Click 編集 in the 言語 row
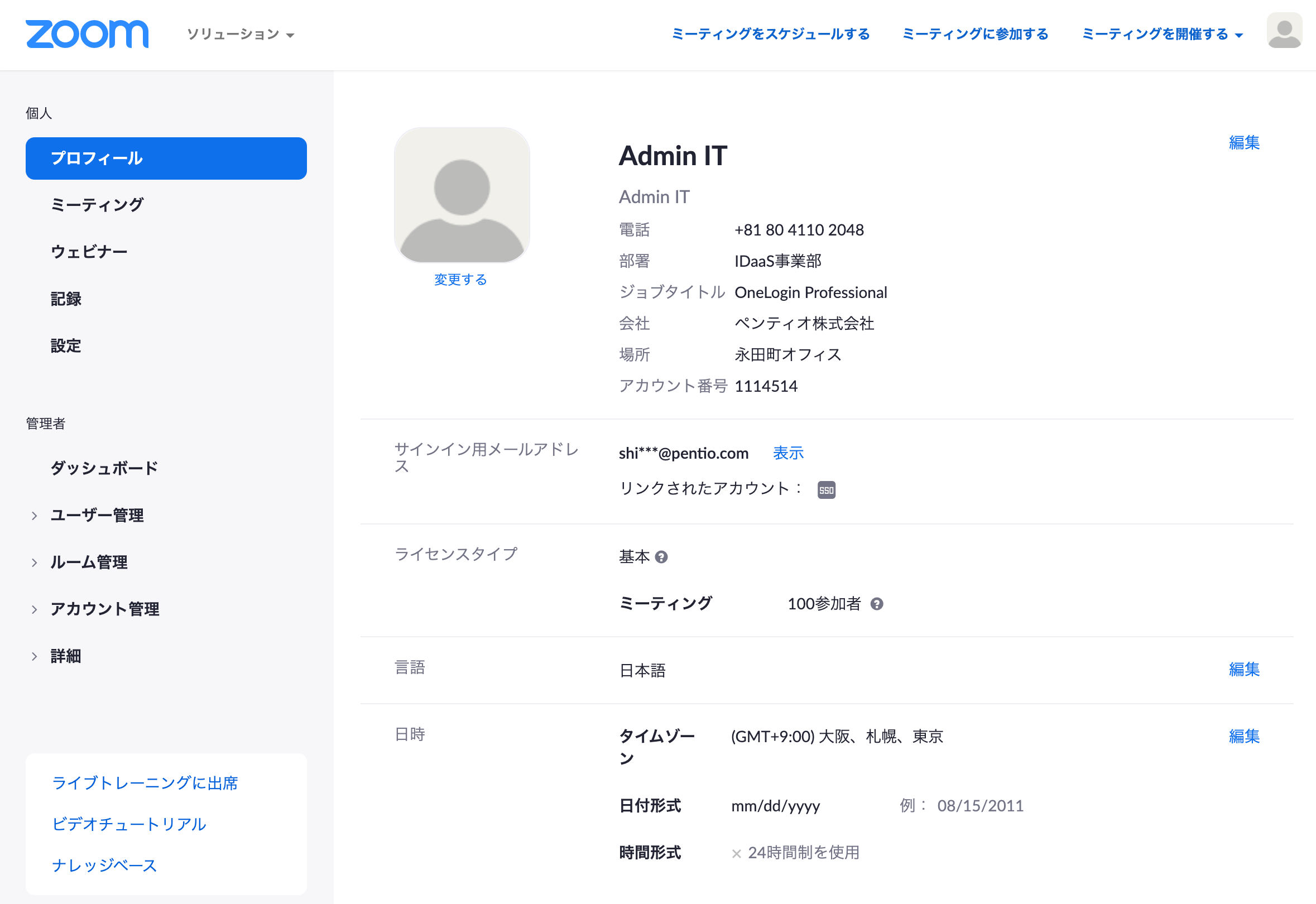This screenshot has height=904, width=1316. (x=1244, y=670)
